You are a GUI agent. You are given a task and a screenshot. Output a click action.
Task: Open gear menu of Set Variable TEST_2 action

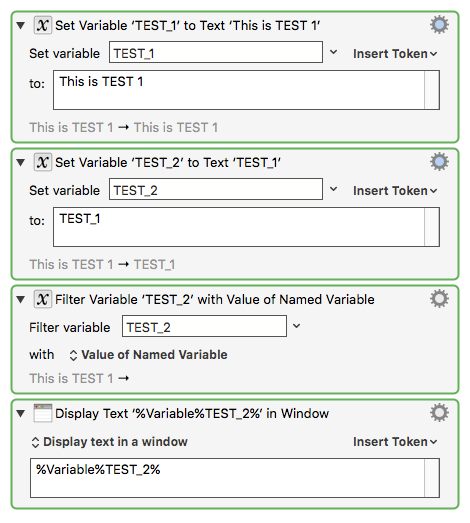(439, 162)
